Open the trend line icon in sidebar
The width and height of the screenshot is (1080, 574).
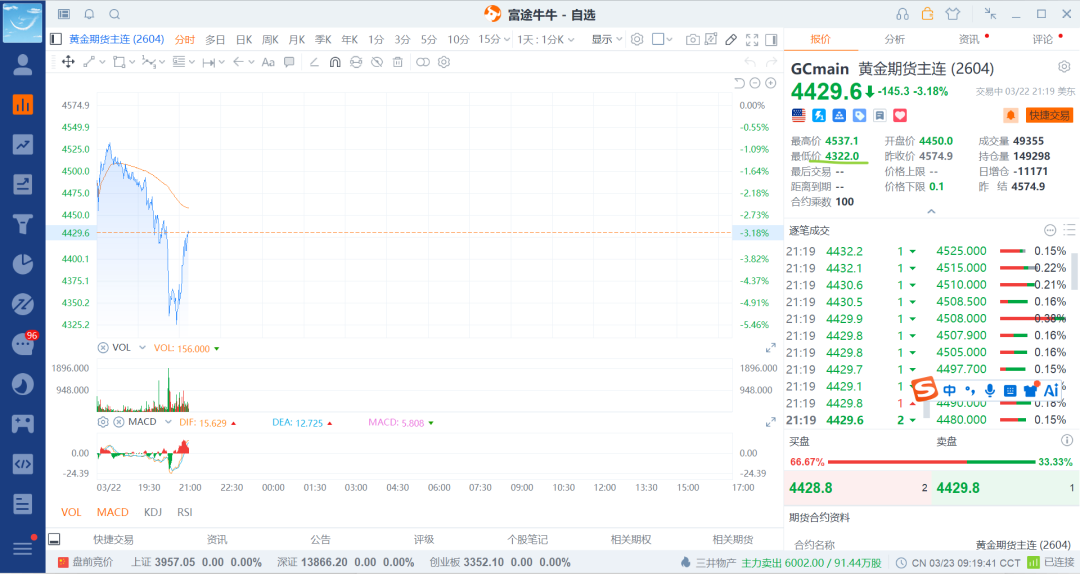(23, 145)
